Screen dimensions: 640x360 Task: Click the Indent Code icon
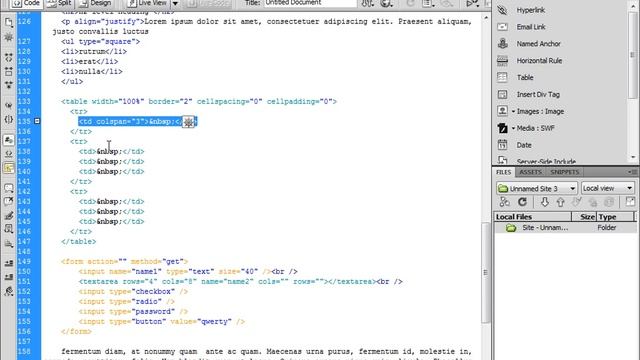[x=9, y=264]
